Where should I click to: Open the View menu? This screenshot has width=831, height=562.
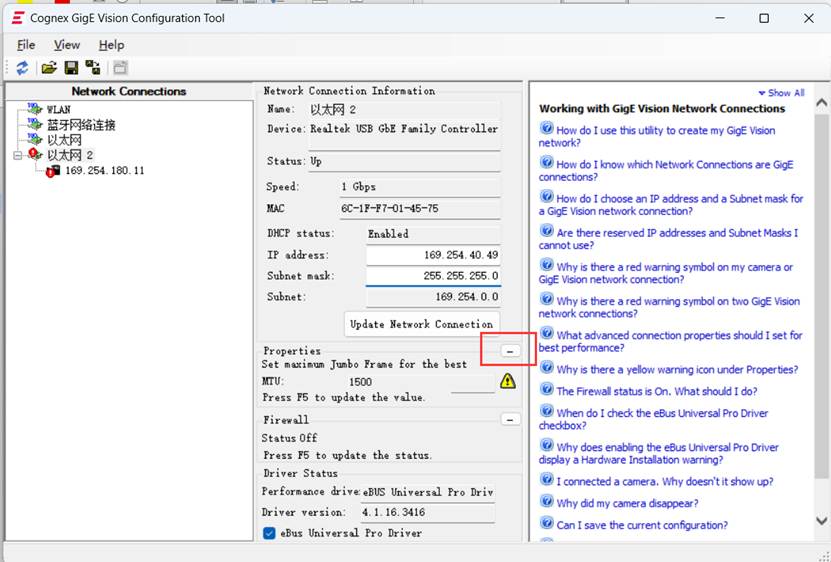67,45
